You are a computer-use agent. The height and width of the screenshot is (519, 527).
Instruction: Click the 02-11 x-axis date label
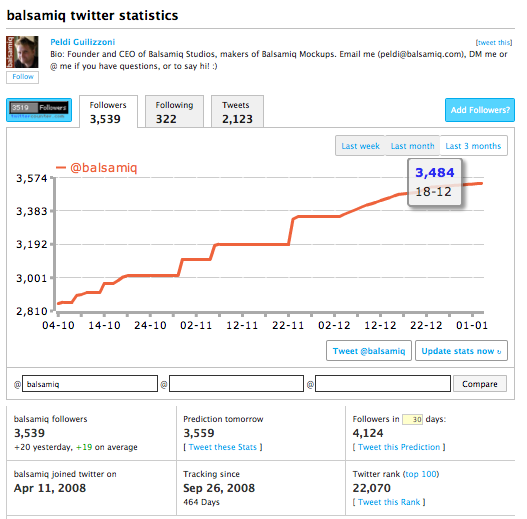(x=196, y=325)
